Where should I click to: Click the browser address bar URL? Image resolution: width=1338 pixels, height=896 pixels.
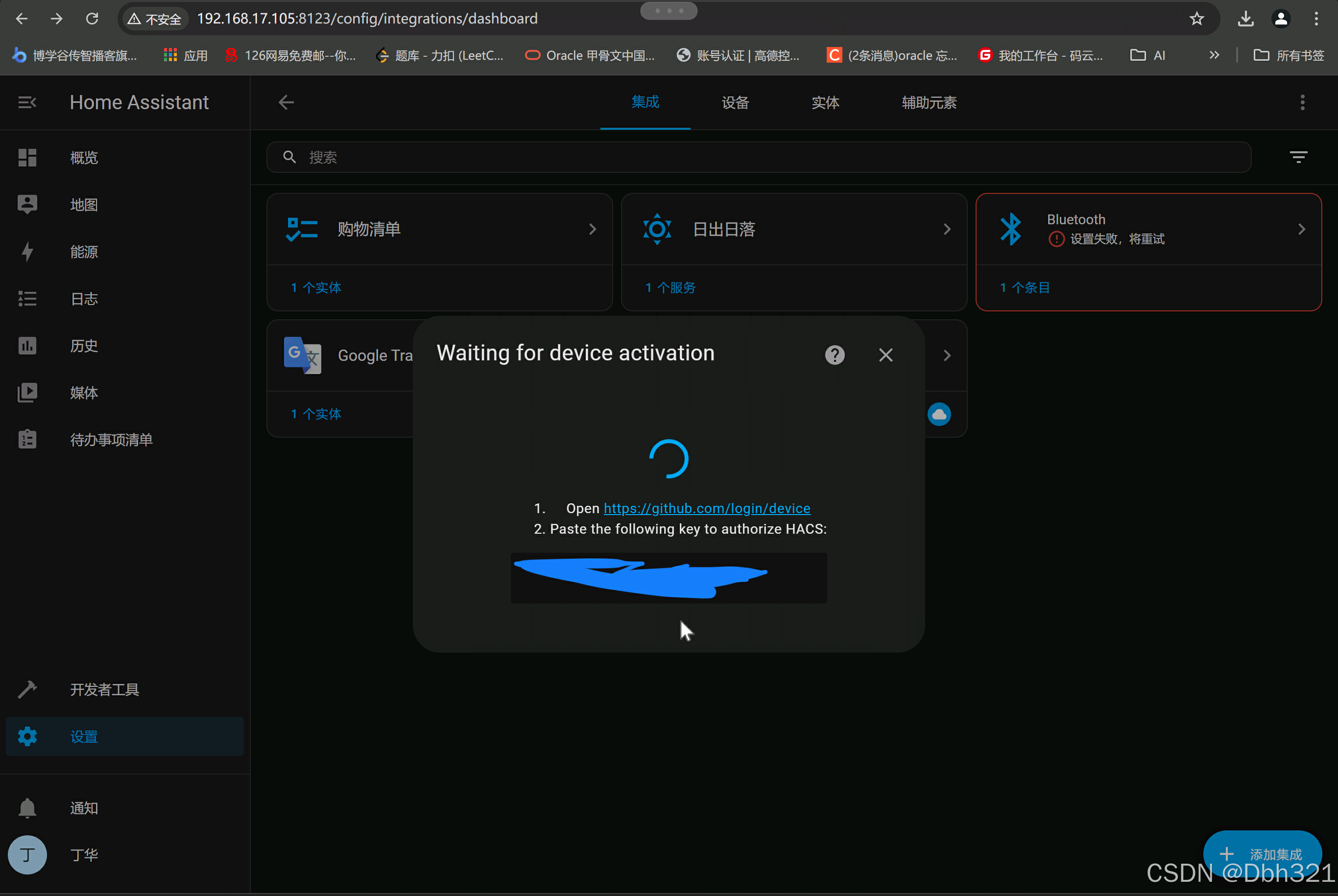click(x=367, y=19)
